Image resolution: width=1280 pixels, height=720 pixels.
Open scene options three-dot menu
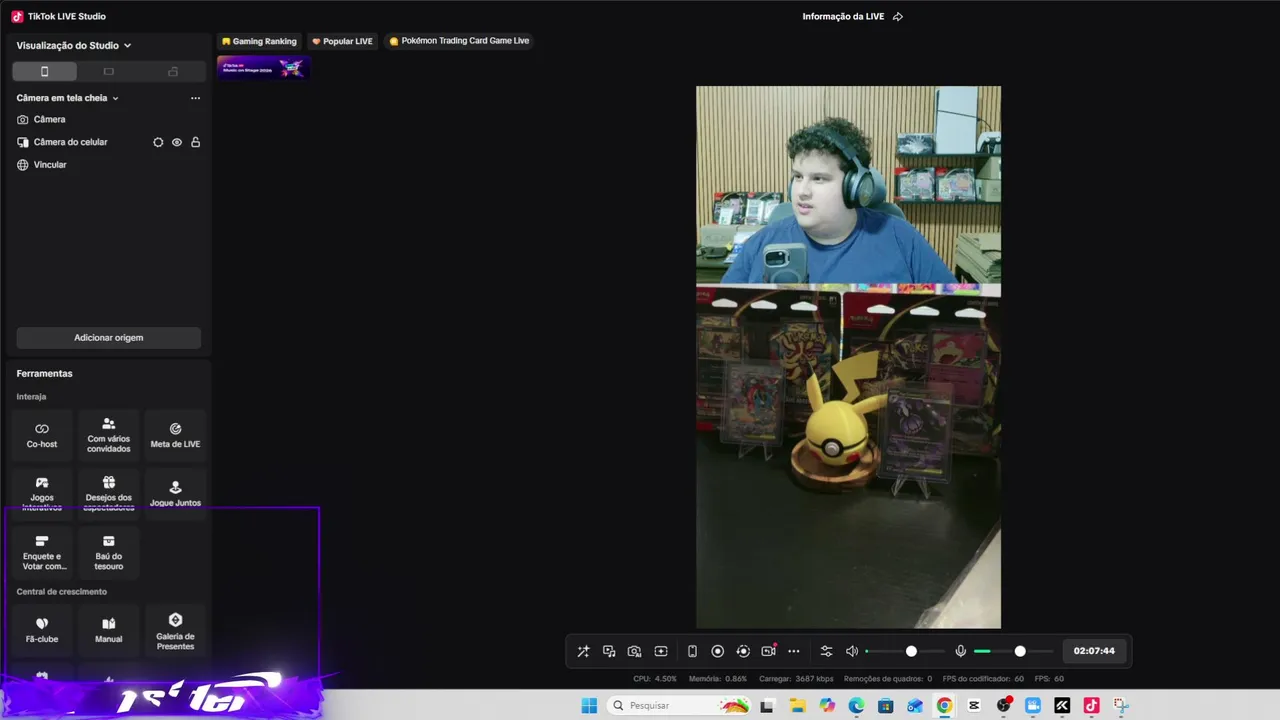(195, 98)
